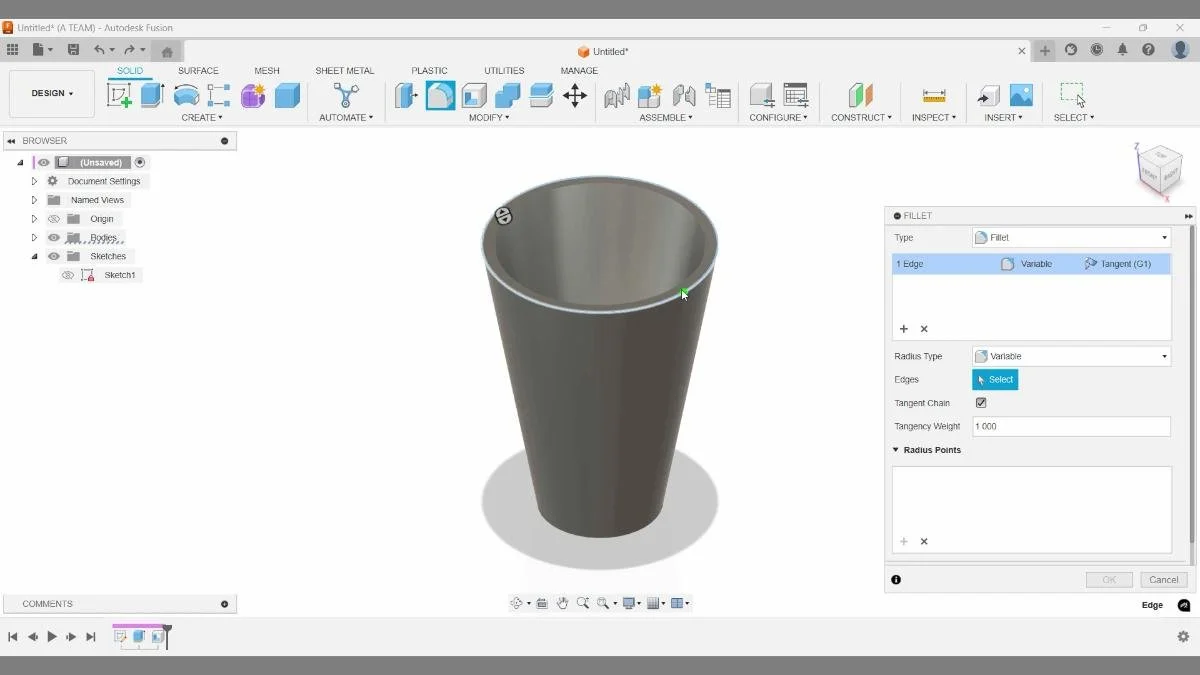The image size is (1200, 675).
Task: Click the highlighted Fillet tool icon
Action: tap(440, 95)
